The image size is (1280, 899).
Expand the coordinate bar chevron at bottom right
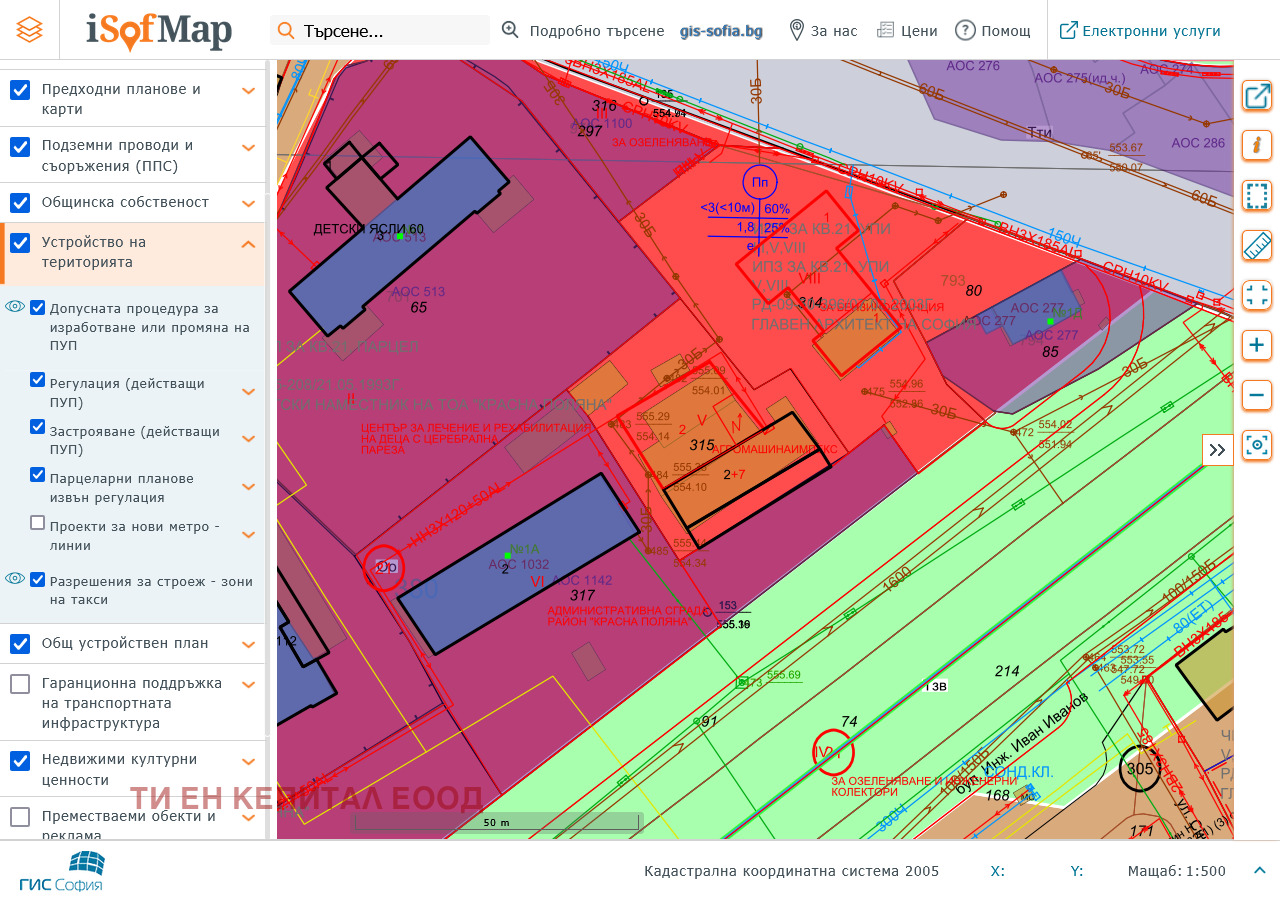[1260, 870]
